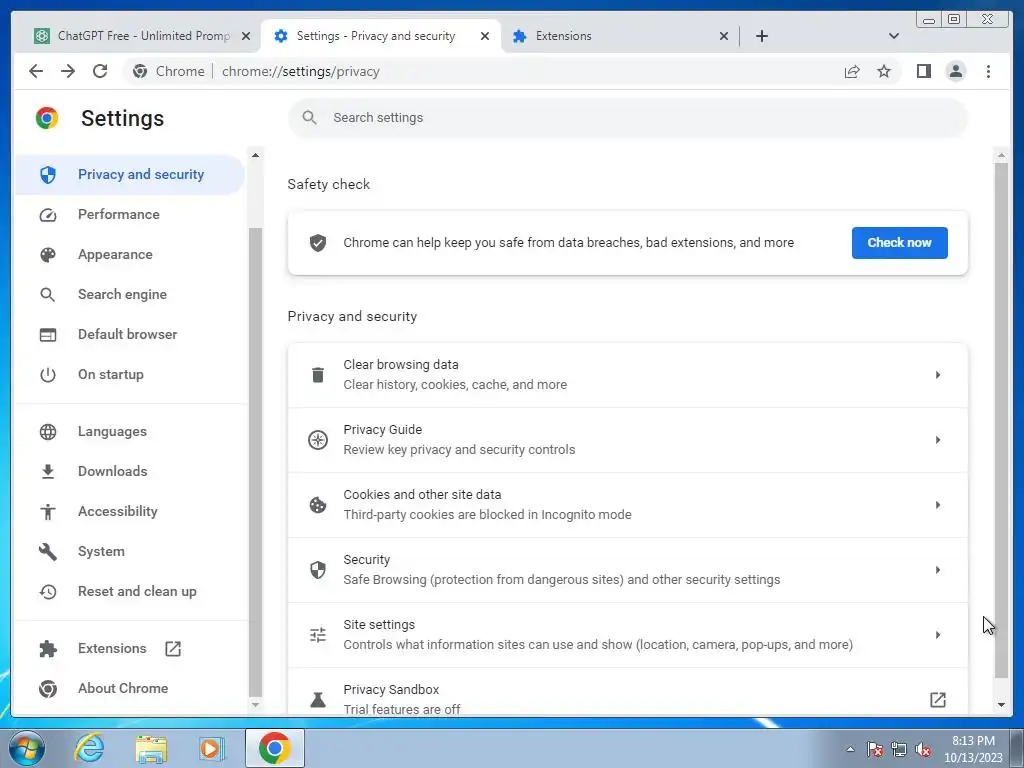The image size is (1024, 768).
Task: Click the muted volume icon in system tray
Action: point(923,750)
